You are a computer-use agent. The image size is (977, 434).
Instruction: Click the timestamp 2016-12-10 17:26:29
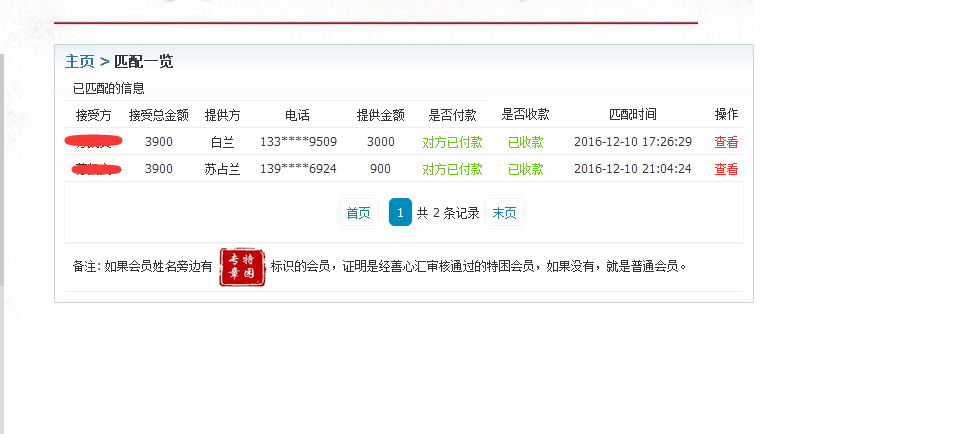(x=632, y=142)
